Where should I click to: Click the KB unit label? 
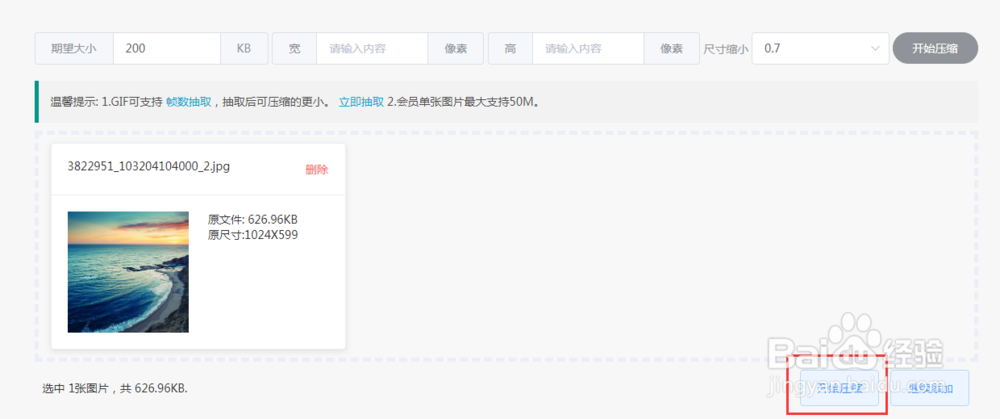pos(244,48)
